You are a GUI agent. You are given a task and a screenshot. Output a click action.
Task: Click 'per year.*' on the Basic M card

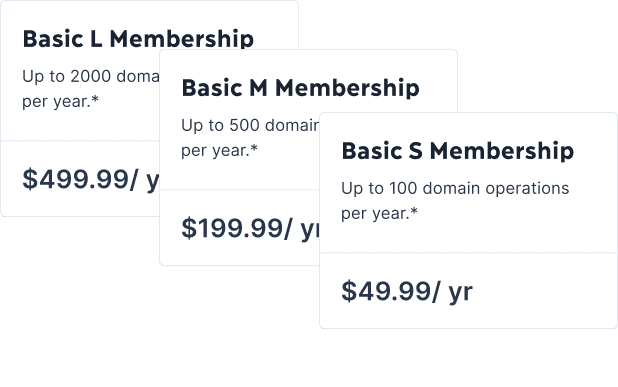click(x=219, y=151)
